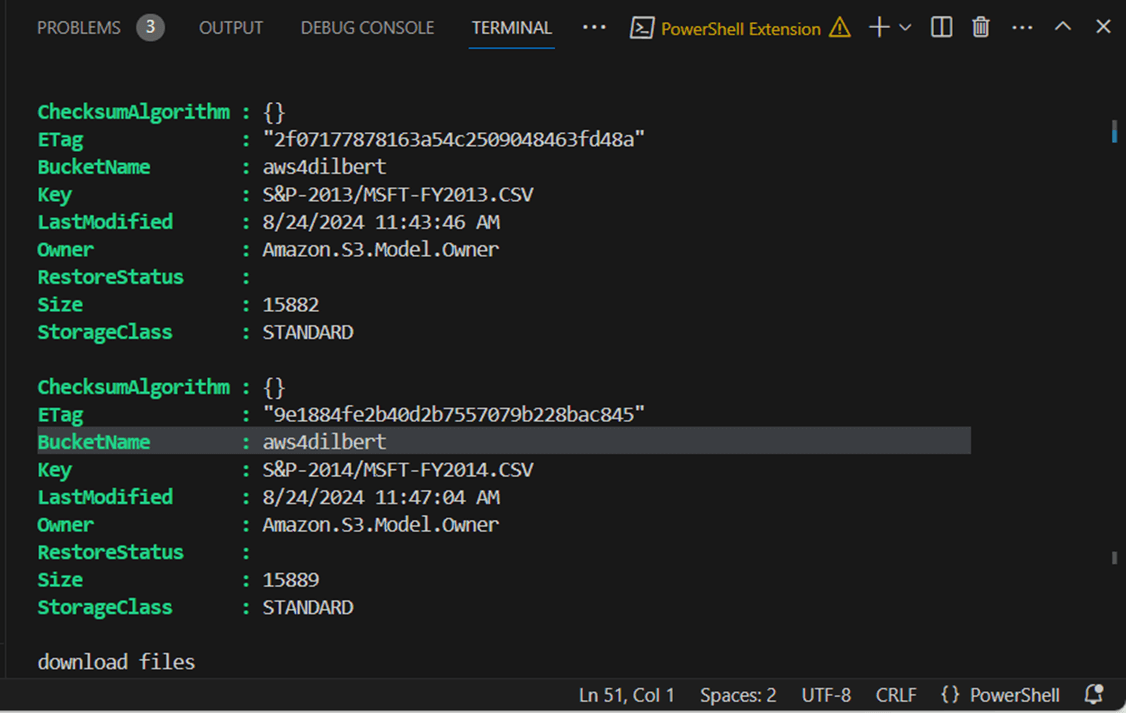Screen dimensions: 1126x713
Task: Open PowerShell language mode selector
Action: (1000, 695)
